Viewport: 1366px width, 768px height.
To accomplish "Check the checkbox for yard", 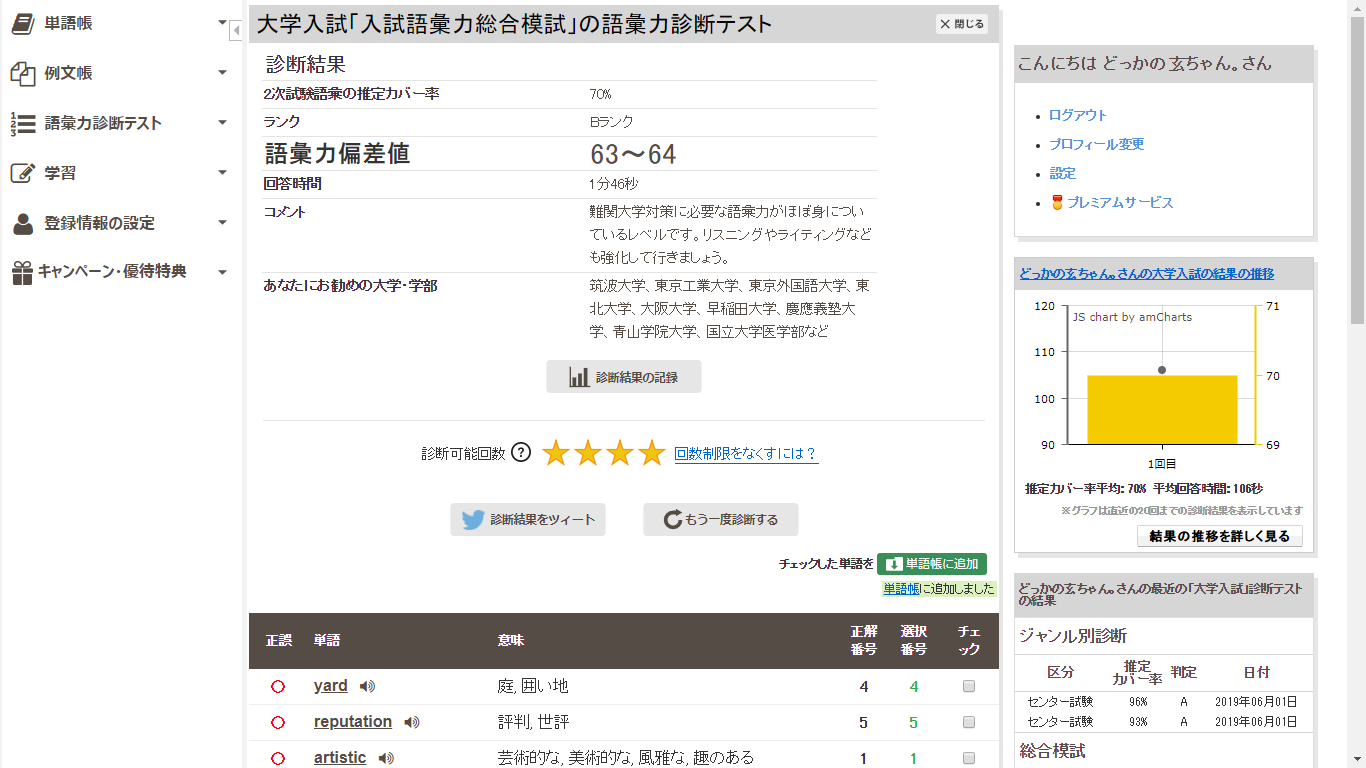I will (x=968, y=686).
